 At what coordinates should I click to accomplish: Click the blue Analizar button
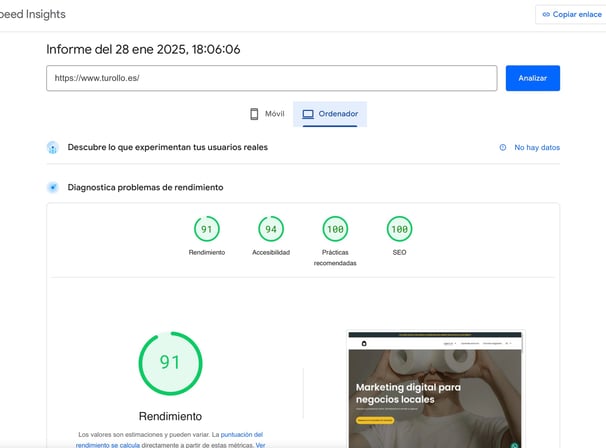533,78
